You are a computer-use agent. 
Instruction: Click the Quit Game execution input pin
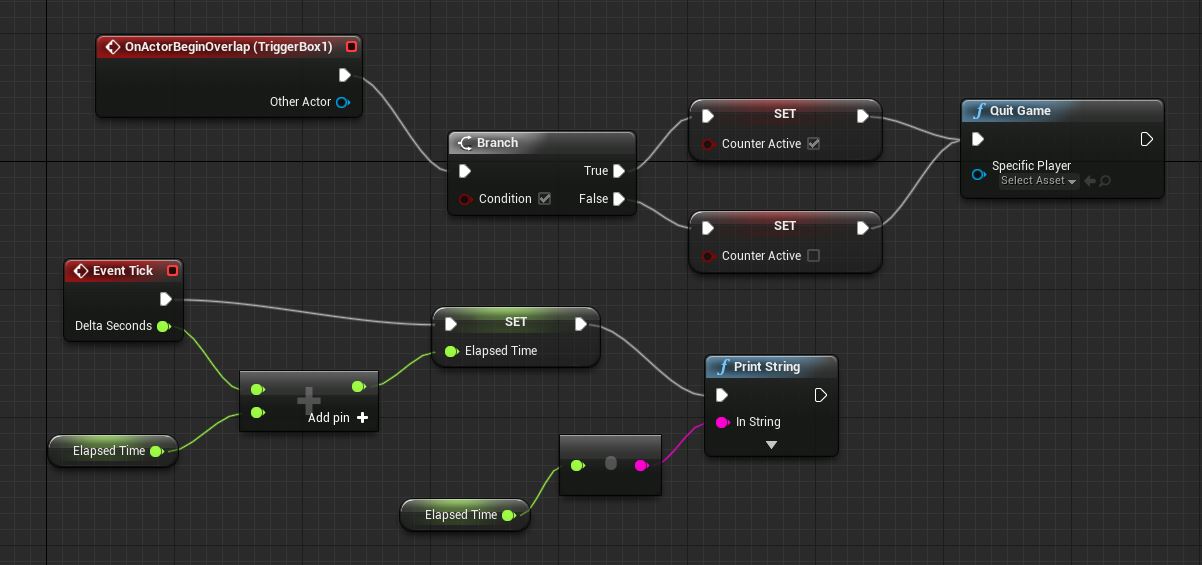pos(978,139)
